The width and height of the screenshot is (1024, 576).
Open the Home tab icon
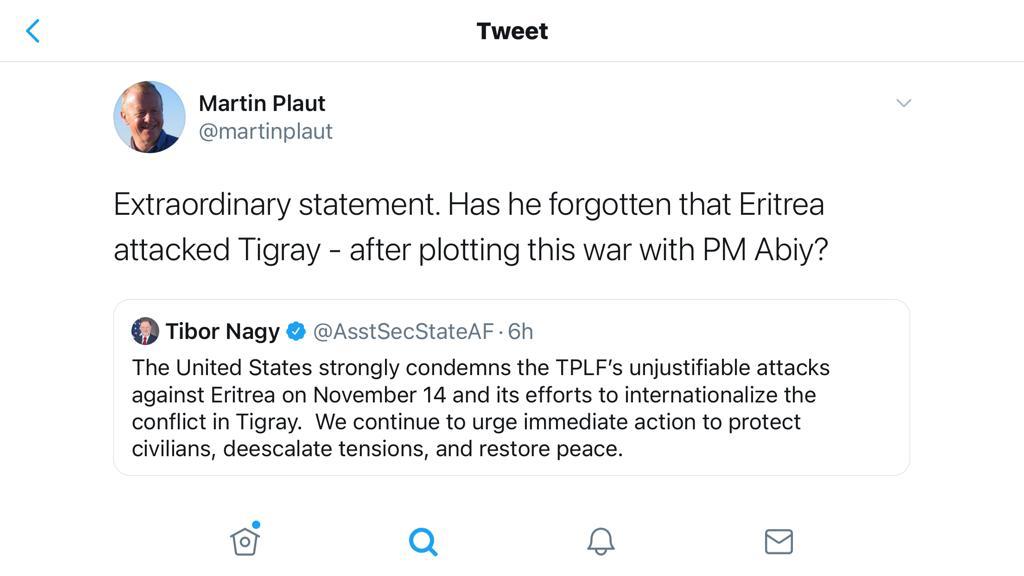245,541
